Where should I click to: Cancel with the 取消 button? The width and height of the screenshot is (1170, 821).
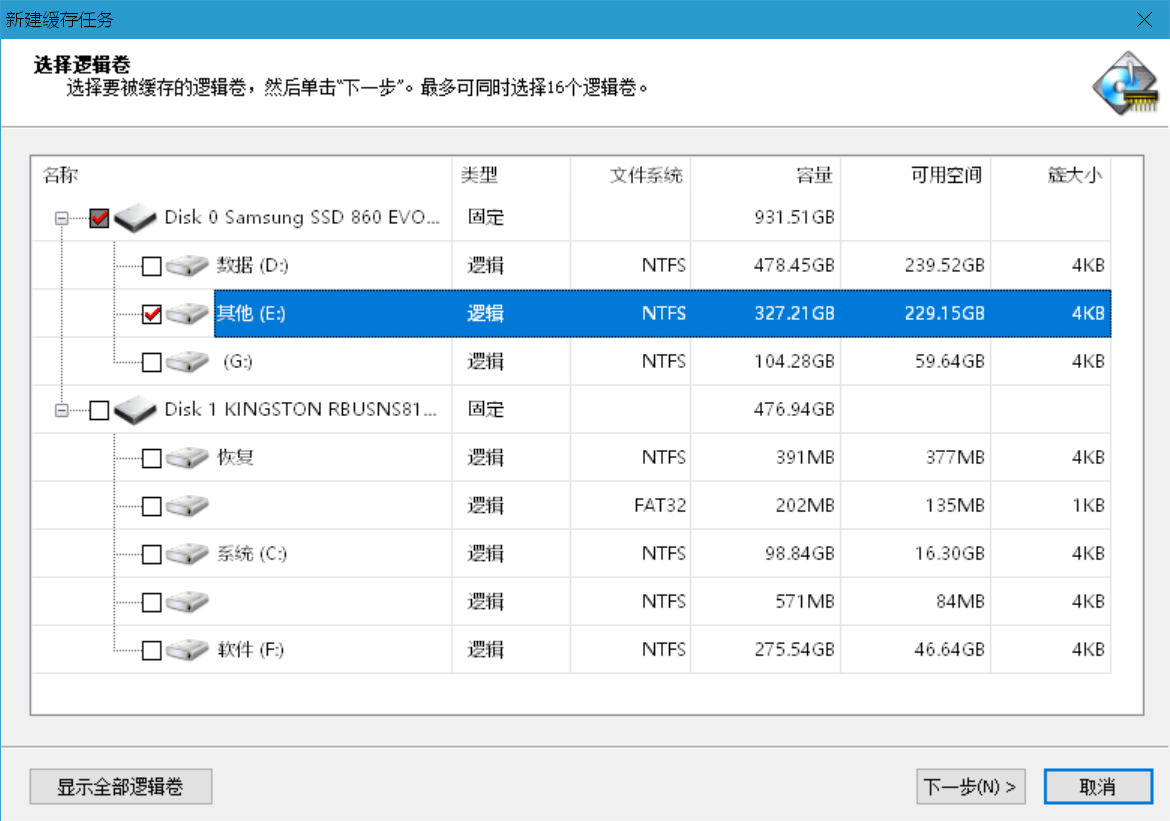[x=1097, y=787]
